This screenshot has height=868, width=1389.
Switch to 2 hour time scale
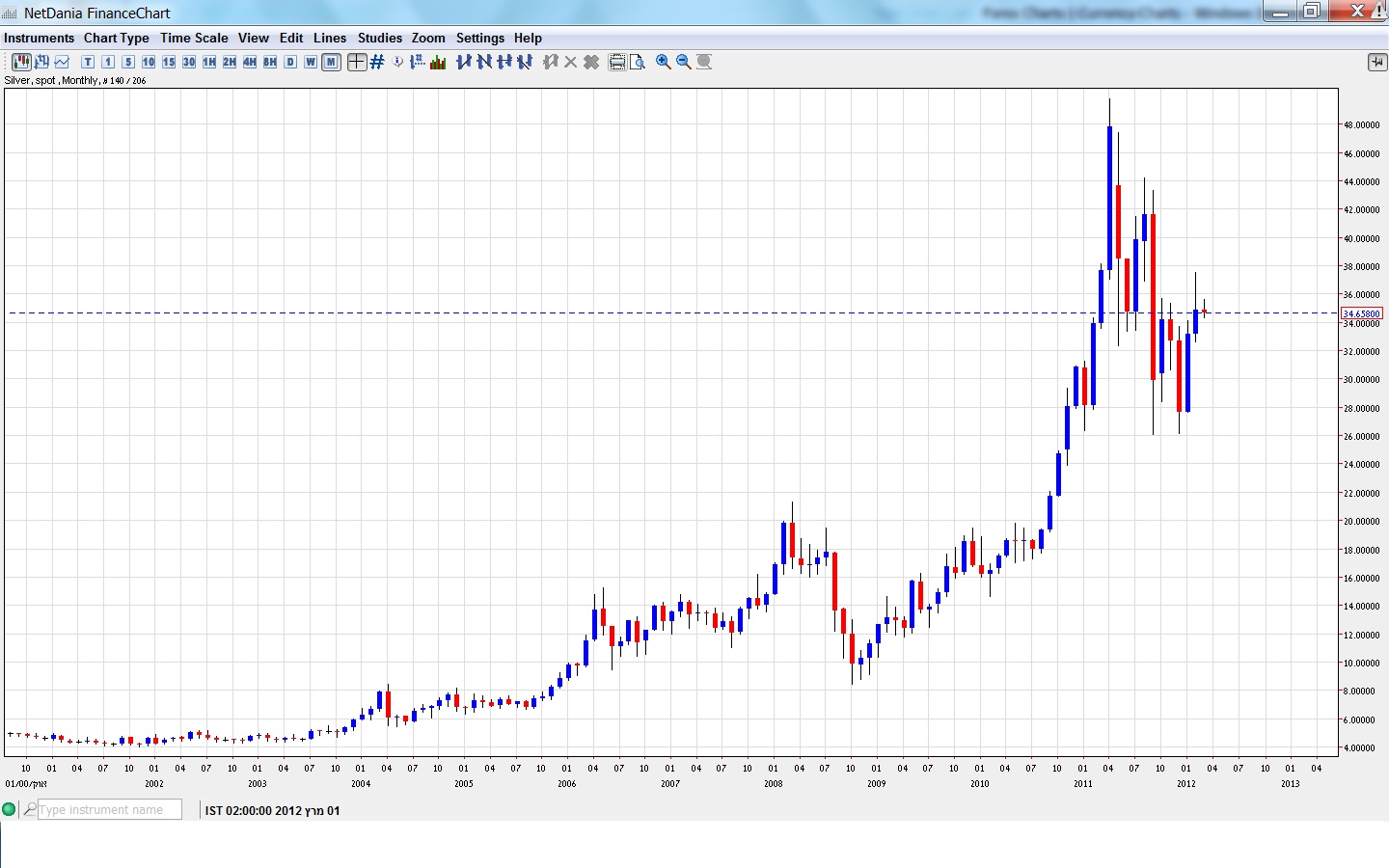[230, 62]
